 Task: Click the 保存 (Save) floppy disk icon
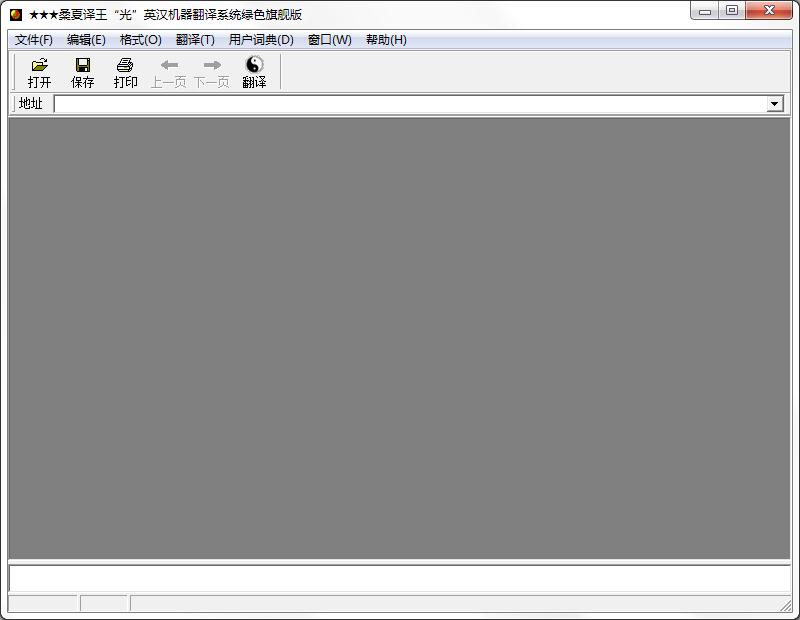click(82, 65)
